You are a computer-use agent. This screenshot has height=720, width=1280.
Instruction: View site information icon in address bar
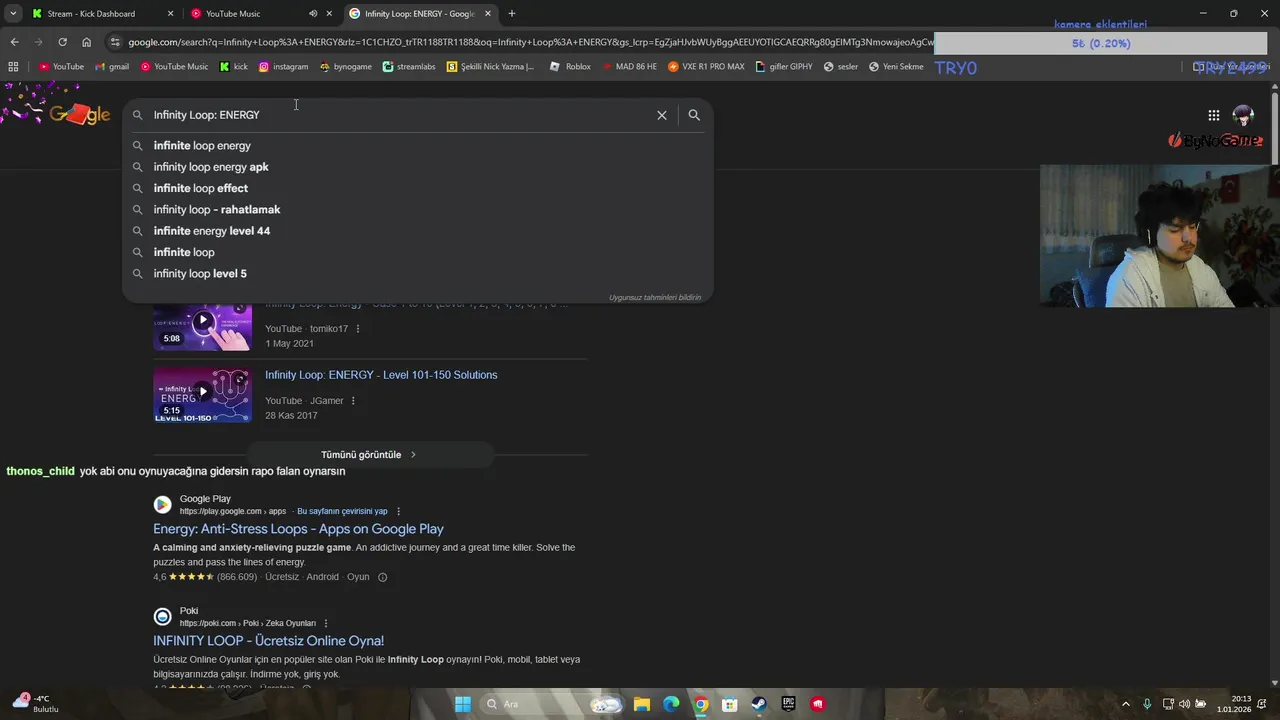click(115, 42)
